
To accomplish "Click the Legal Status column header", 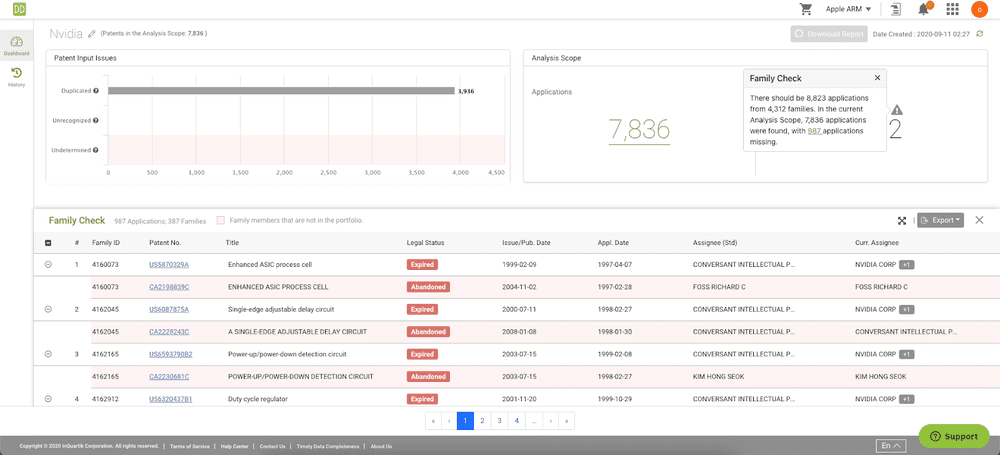I will (x=425, y=242).
